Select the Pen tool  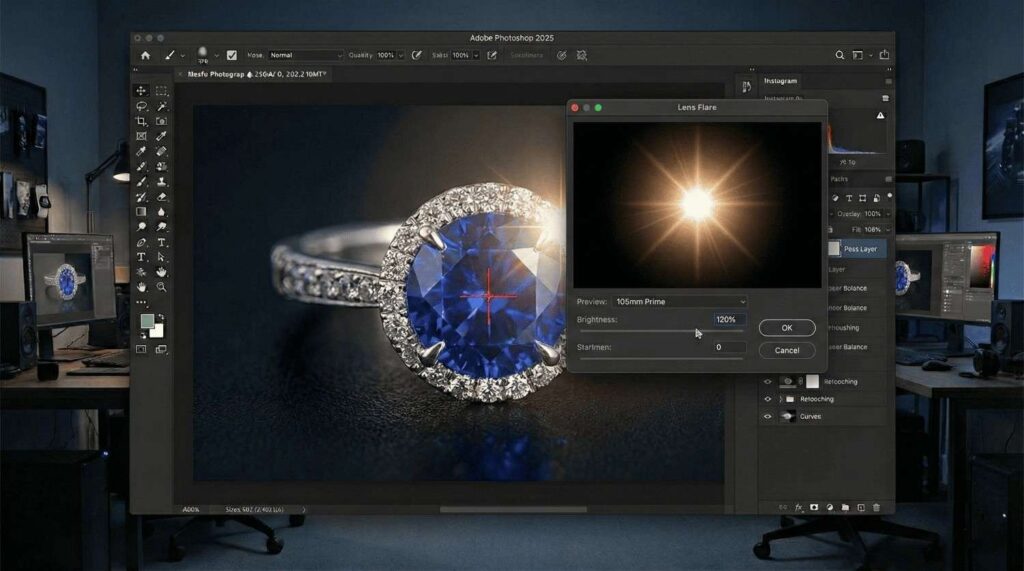[x=141, y=242]
